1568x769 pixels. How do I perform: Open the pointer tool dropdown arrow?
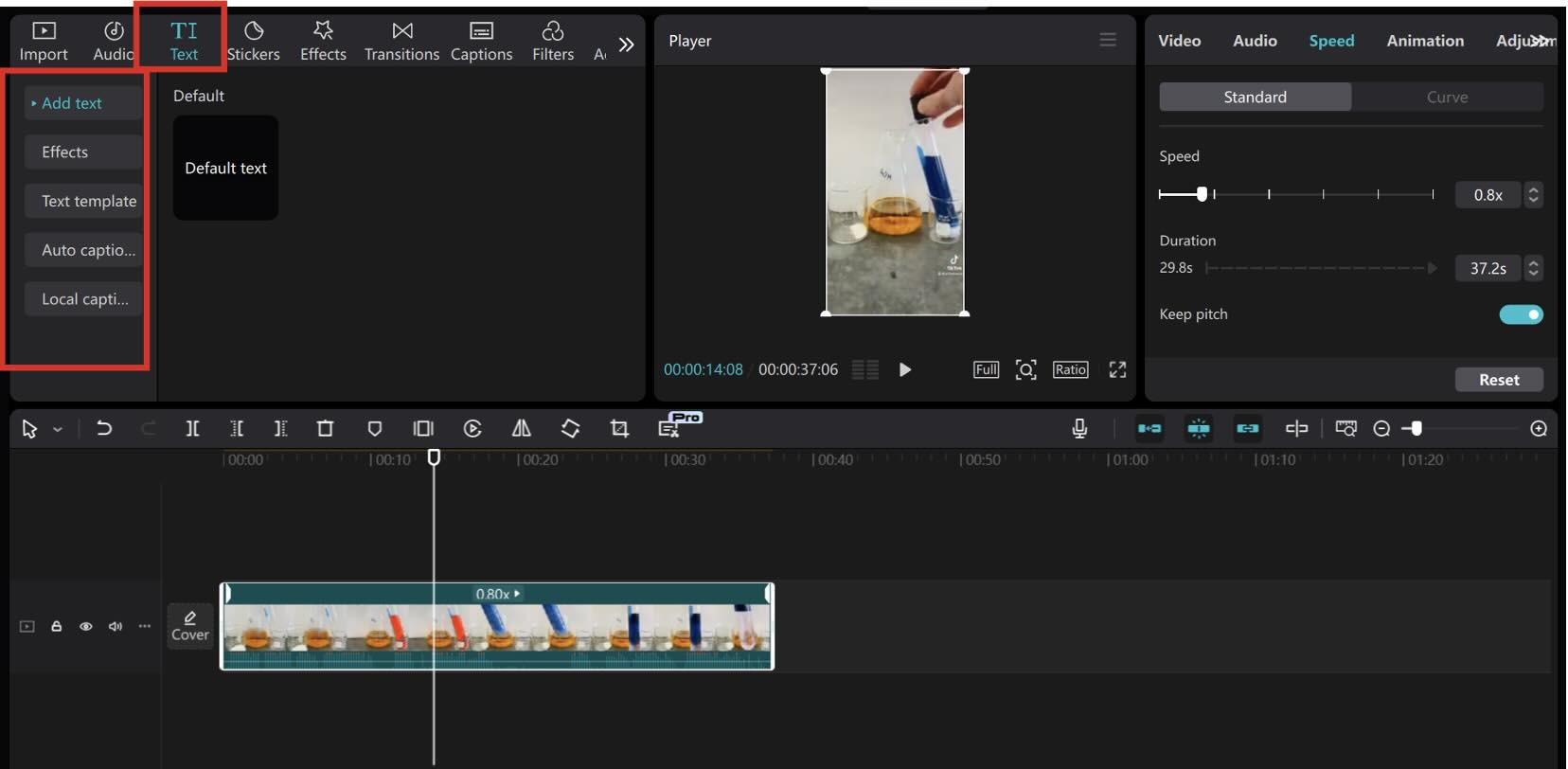58,429
